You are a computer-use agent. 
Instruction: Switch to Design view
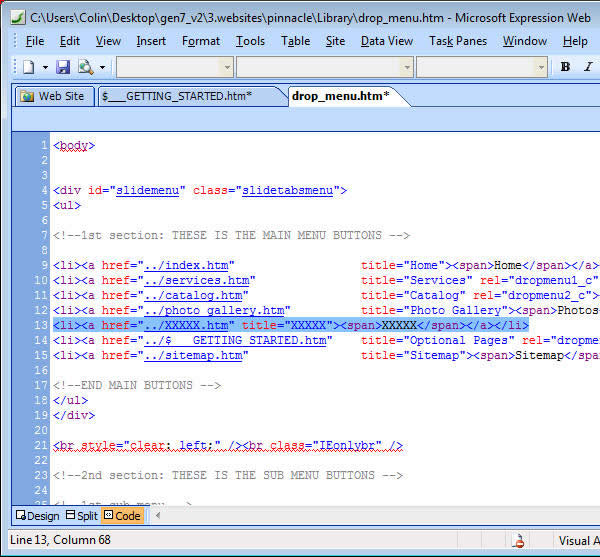[38, 516]
